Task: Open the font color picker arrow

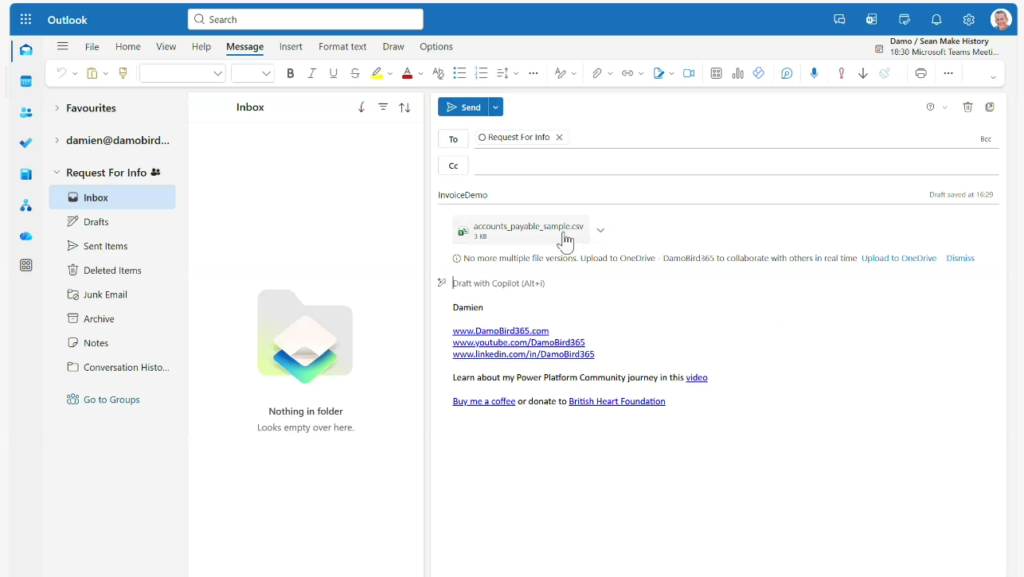Action: pos(420,73)
